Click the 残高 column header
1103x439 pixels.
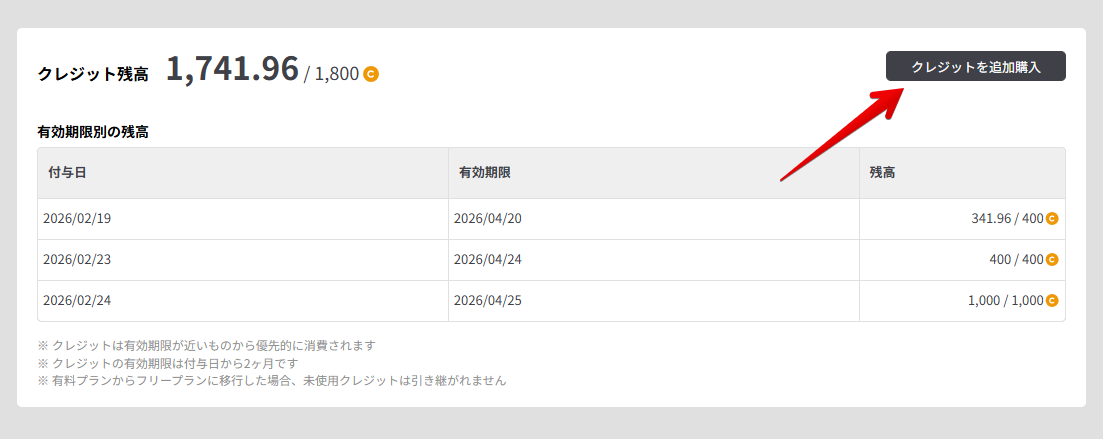882,173
